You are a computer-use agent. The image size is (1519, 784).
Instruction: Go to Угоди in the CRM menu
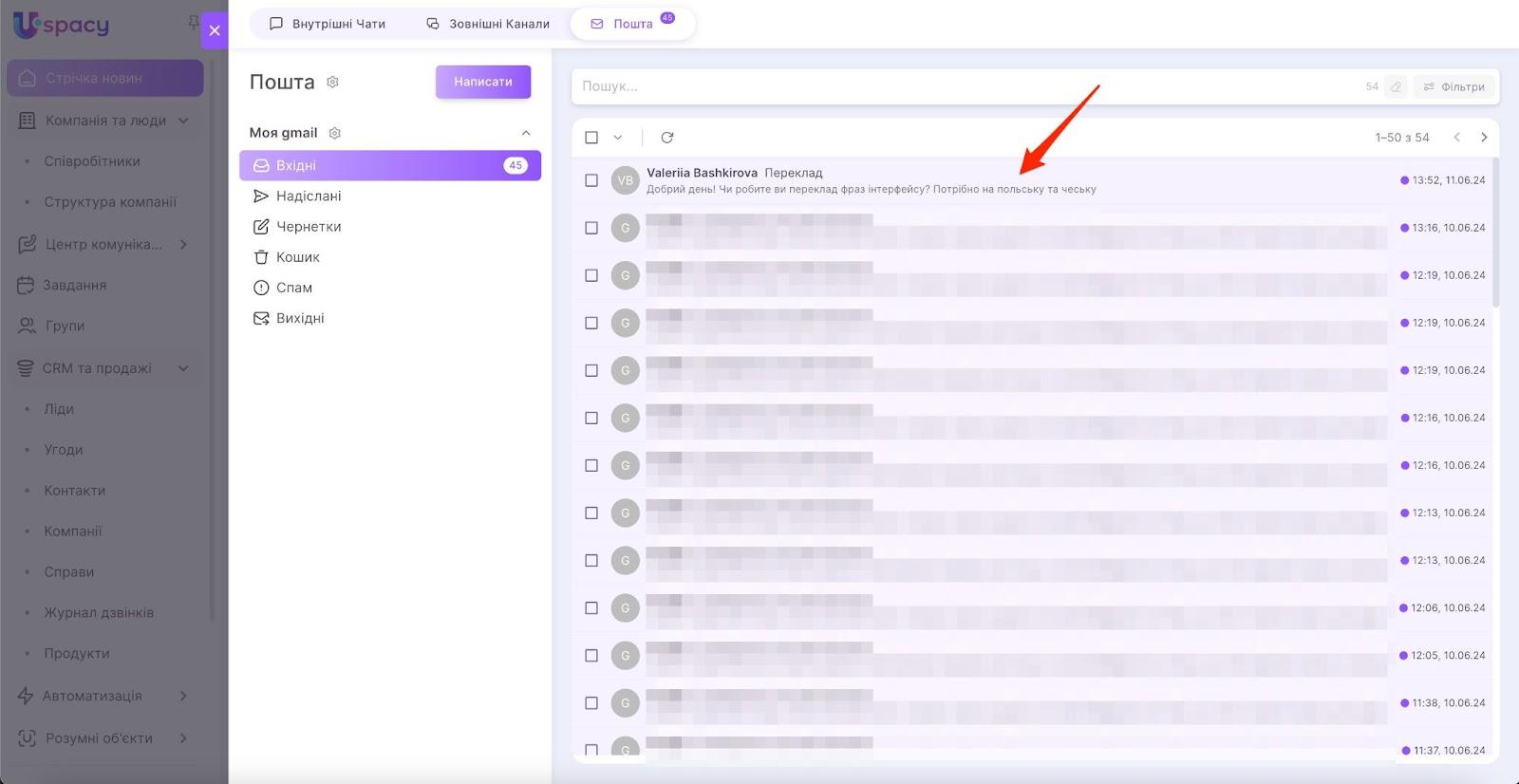pyautogui.click(x=64, y=450)
